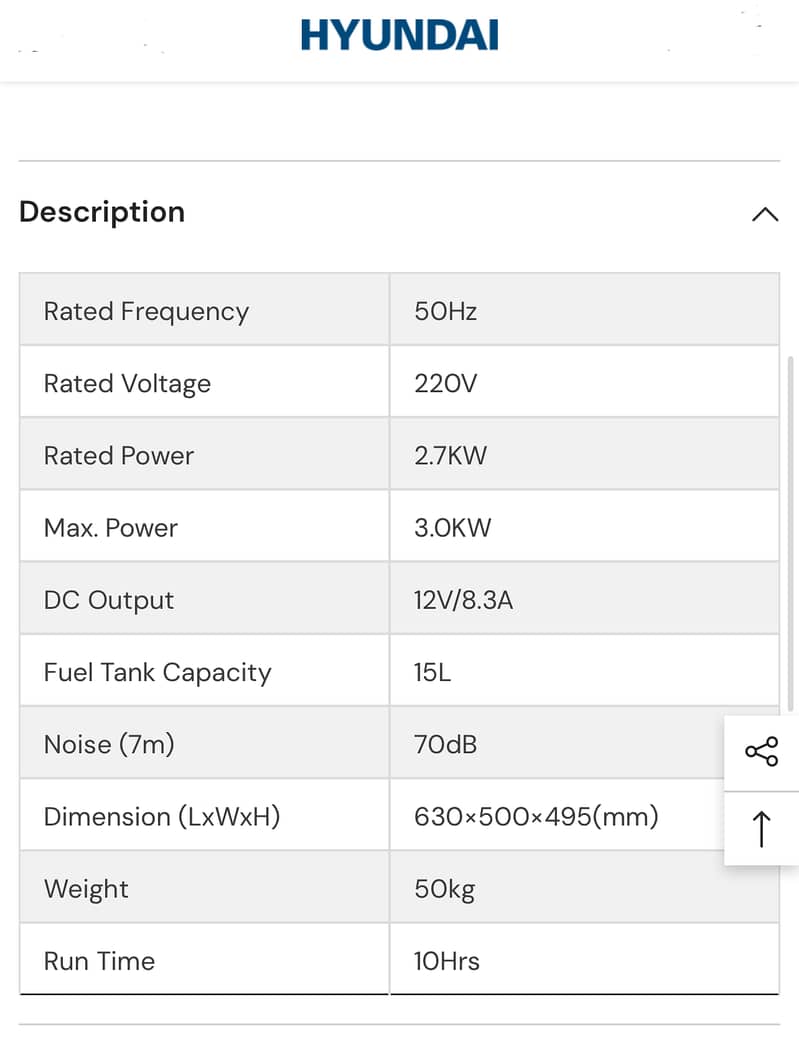Click the Max. Power label
799x1044 pixels.
[x=111, y=527]
